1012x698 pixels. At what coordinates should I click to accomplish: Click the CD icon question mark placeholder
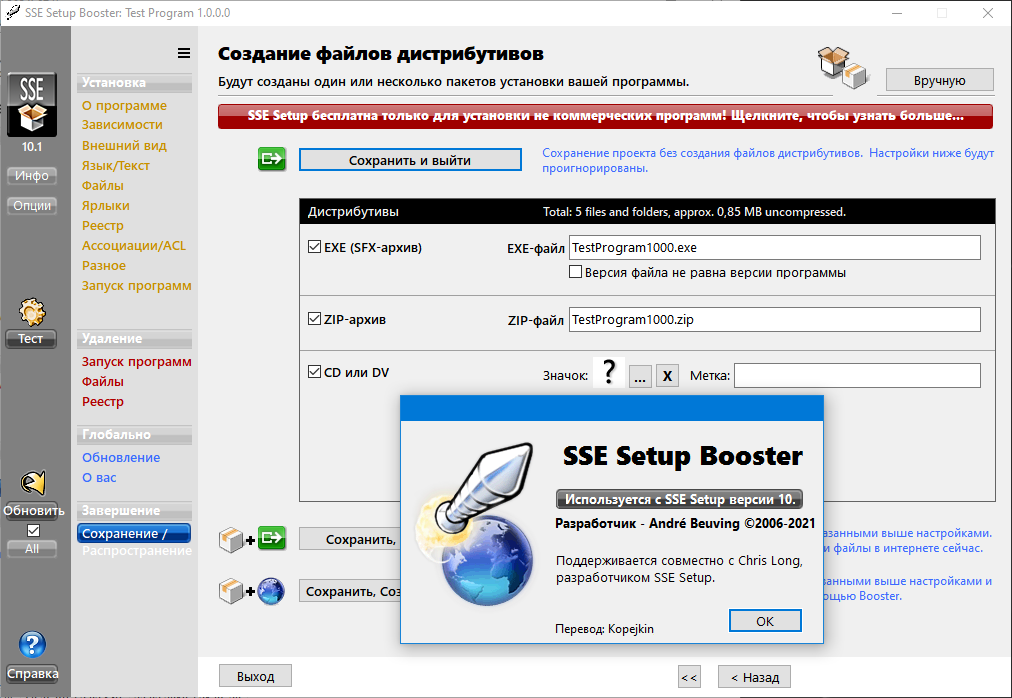click(x=609, y=373)
